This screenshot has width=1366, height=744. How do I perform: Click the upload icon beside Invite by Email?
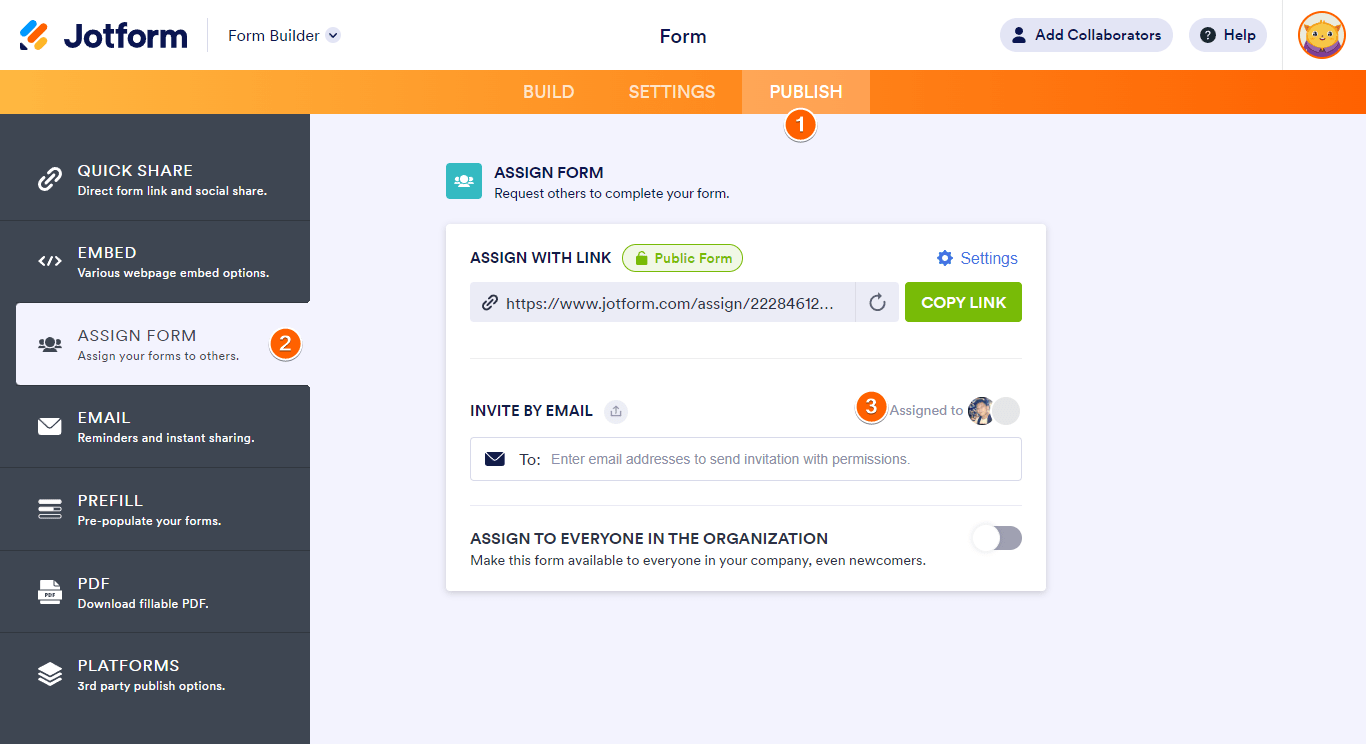(617, 410)
